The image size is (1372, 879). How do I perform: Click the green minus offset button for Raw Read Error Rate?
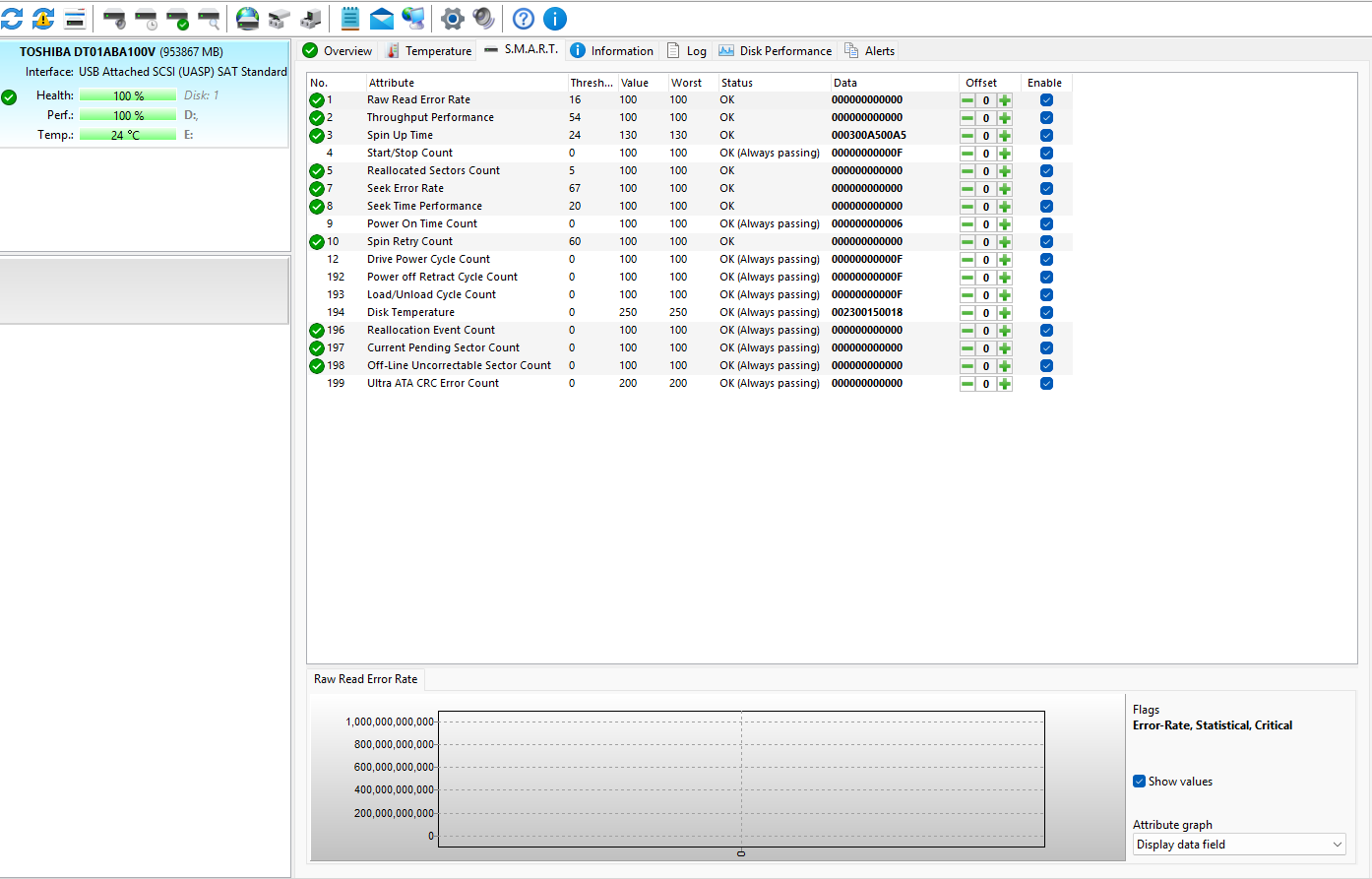coord(967,100)
